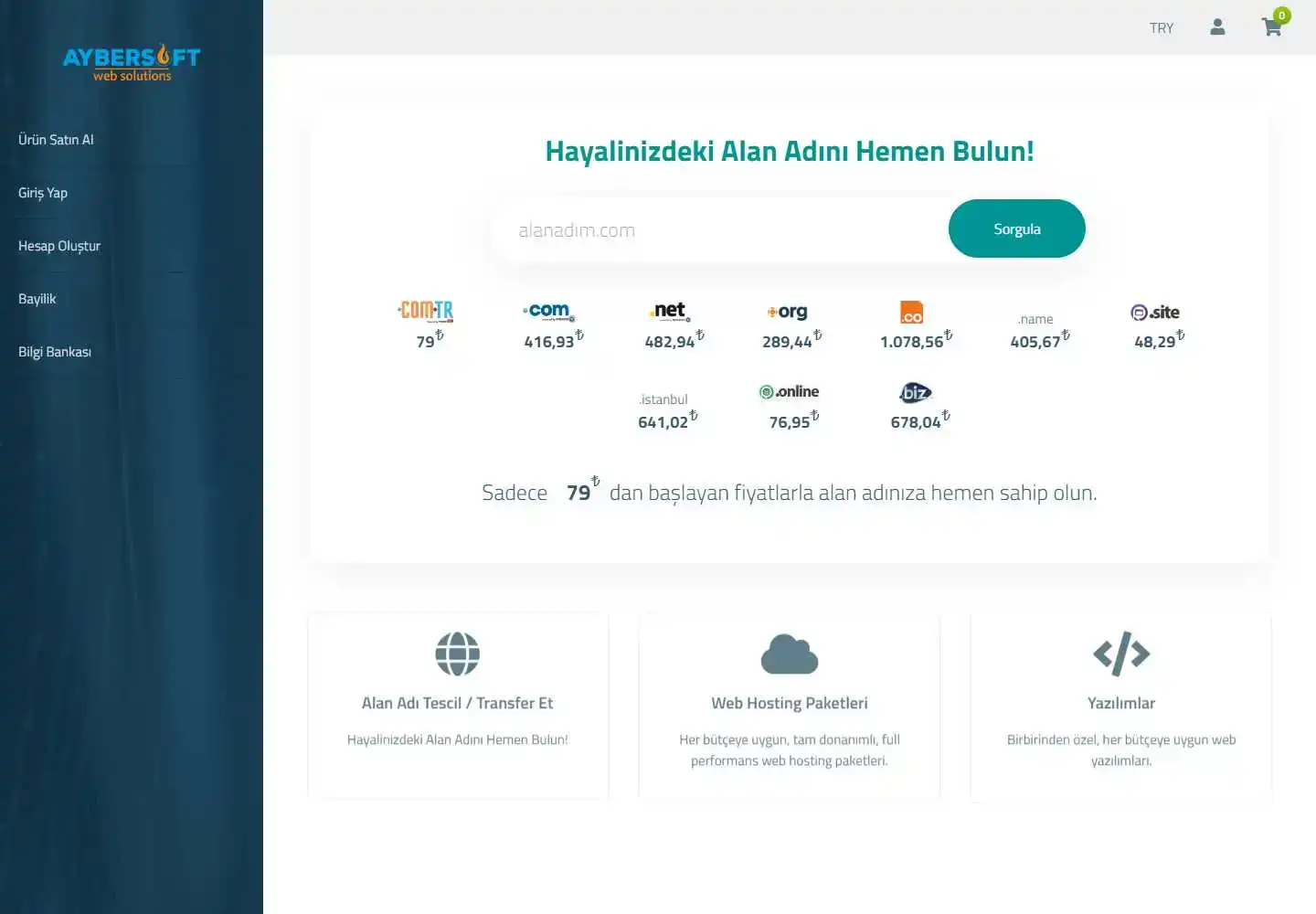Open Bayilik in sidebar

(37, 299)
